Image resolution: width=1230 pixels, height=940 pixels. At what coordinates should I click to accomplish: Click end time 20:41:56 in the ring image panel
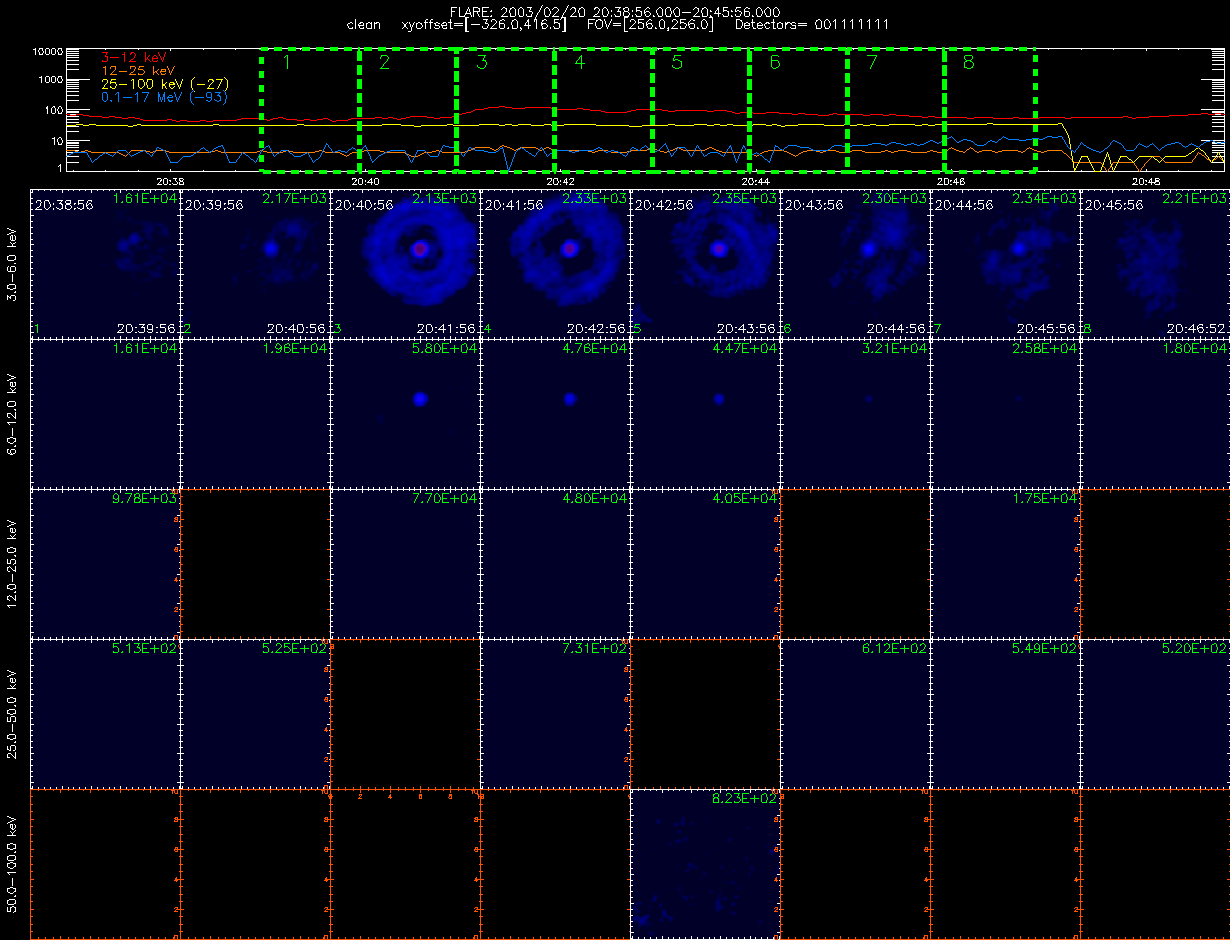(x=448, y=328)
